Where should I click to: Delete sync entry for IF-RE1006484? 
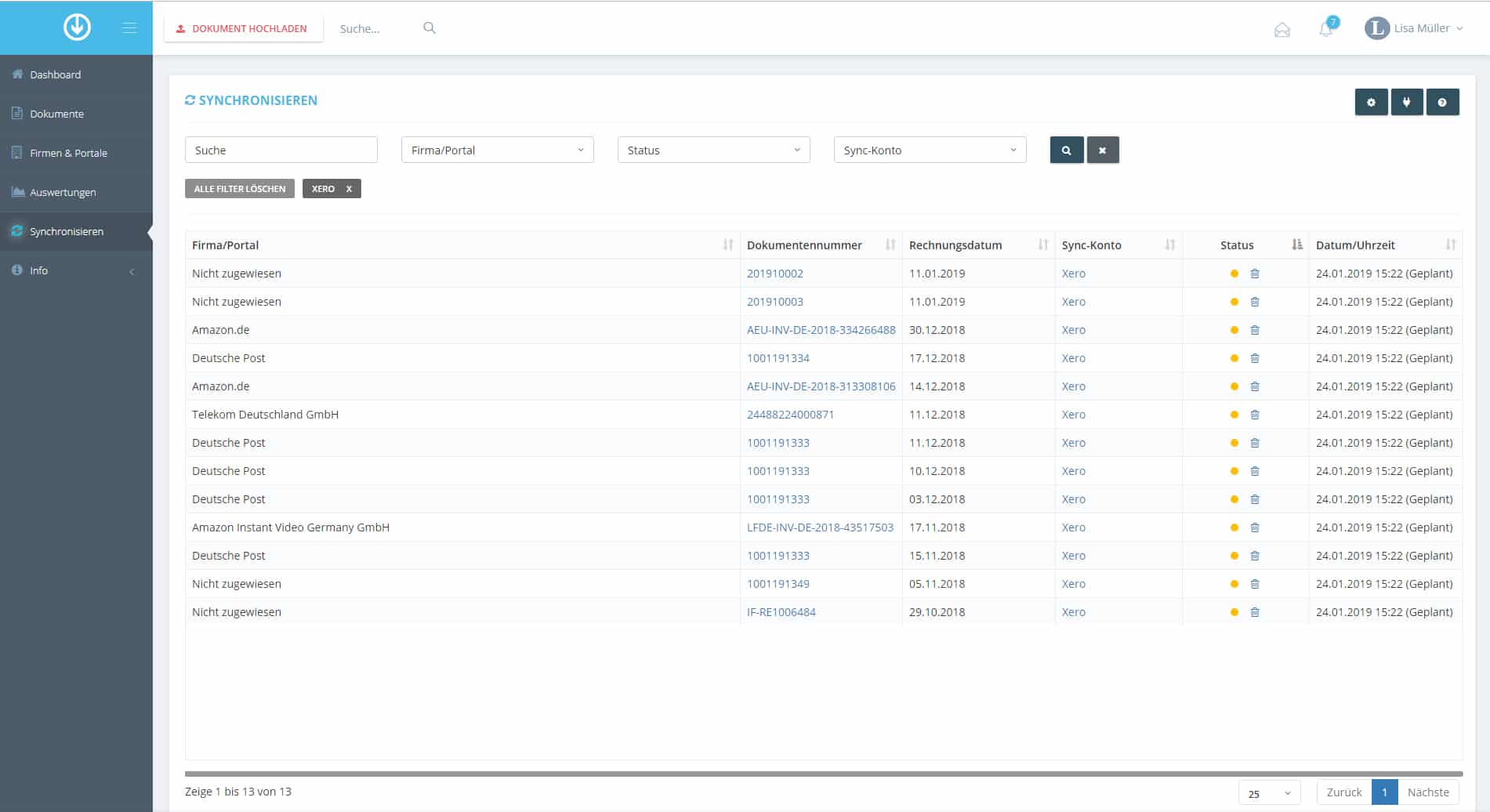point(1255,612)
